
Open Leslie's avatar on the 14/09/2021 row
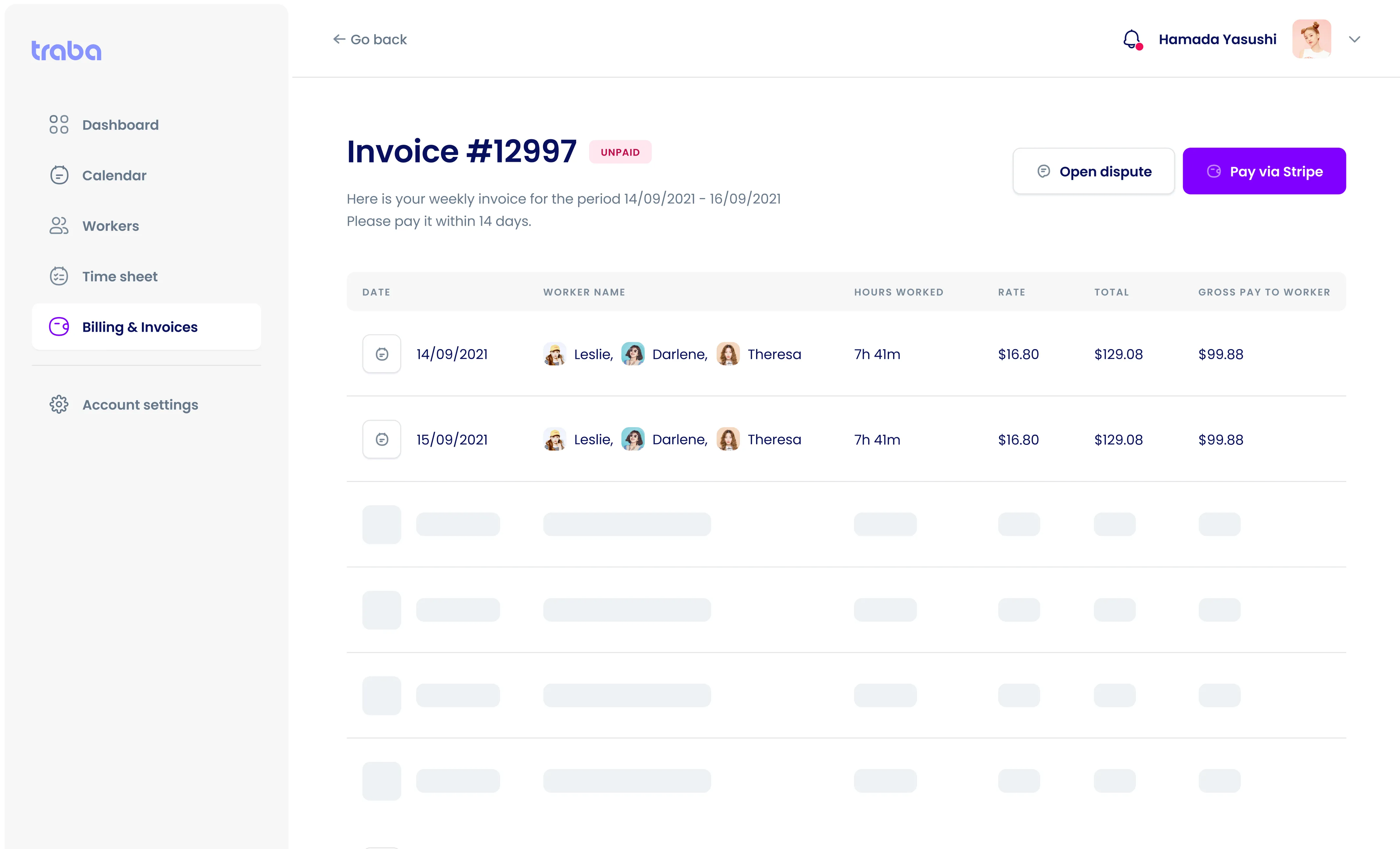pyautogui.click(x=554, y=353)
